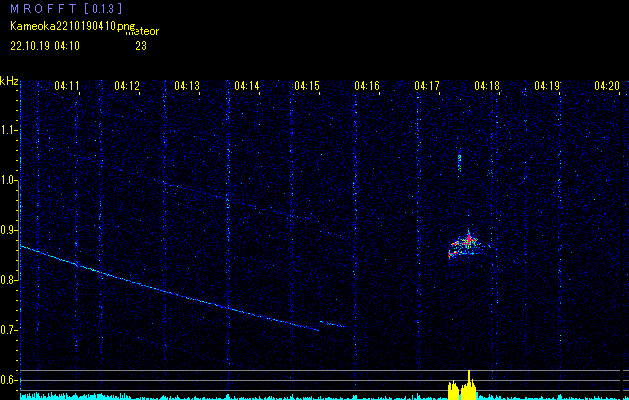
Task: Click the red-pink meteor echo burst in spectrogram
Action: (465, 244)
